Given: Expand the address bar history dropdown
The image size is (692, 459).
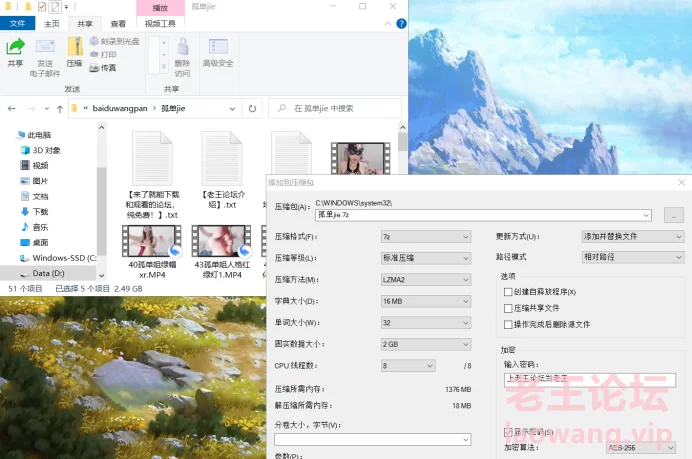Looking at the screenshot, I should 233,109.
